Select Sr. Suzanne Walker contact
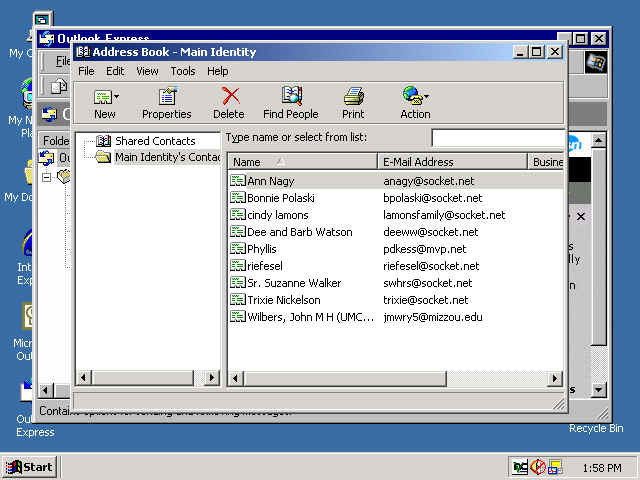The width and height of the screenshot is (640, 480). 294,283
